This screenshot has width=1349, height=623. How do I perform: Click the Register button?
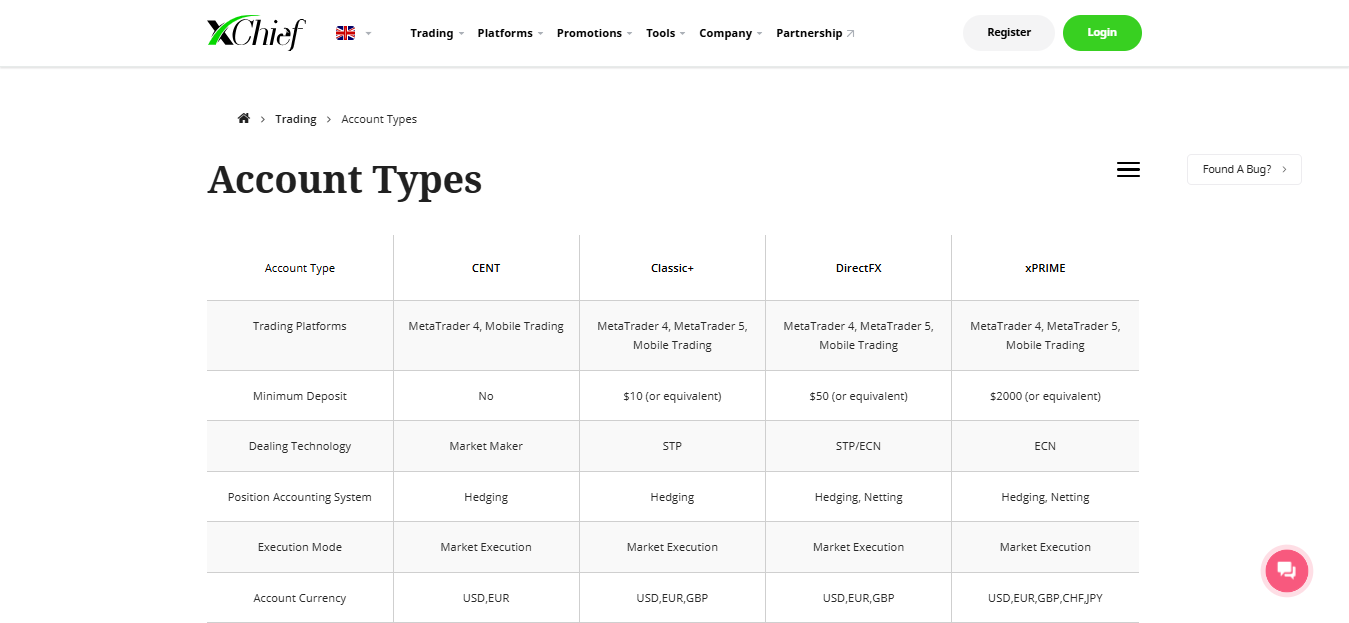1008,33
